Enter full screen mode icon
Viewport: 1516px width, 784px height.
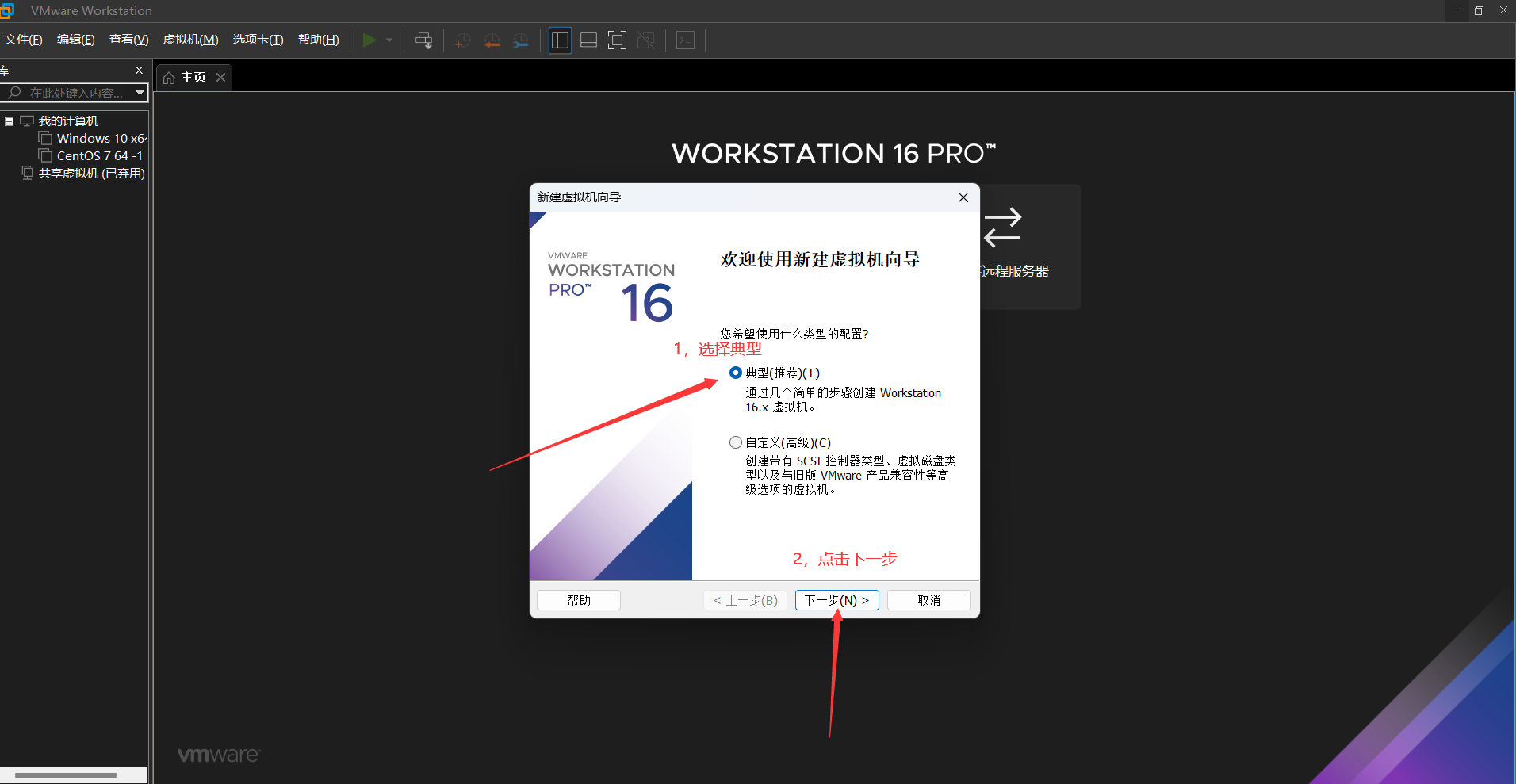tap(617, 40)
